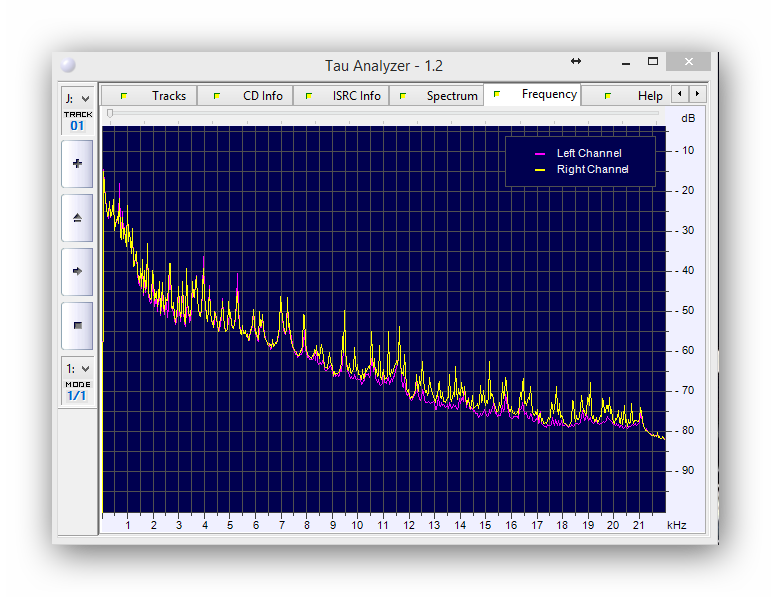Click the stop square button
This screenshot has height=597, width=771.
coord(77,326)
